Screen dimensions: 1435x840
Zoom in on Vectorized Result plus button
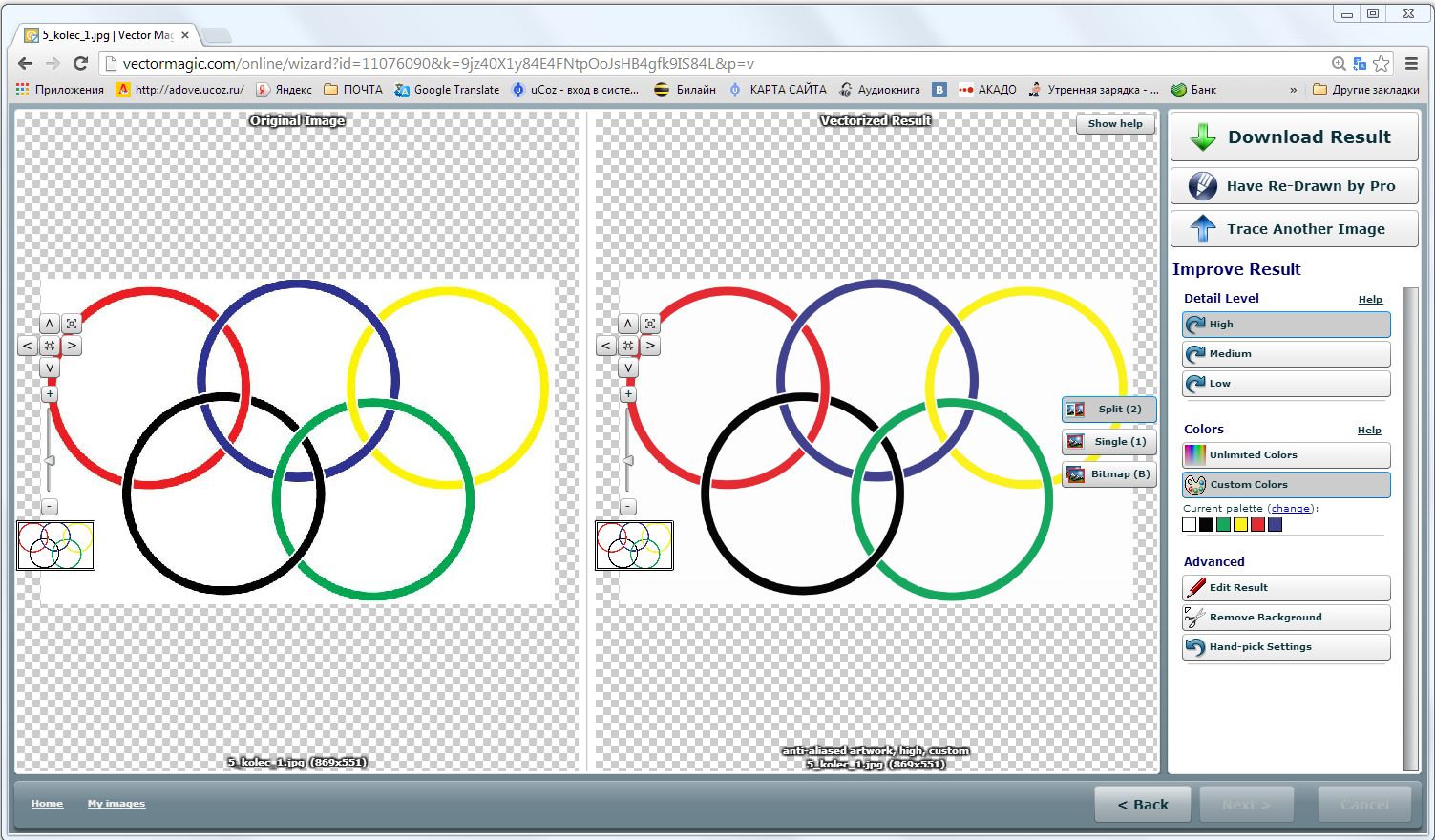(628, 393)
